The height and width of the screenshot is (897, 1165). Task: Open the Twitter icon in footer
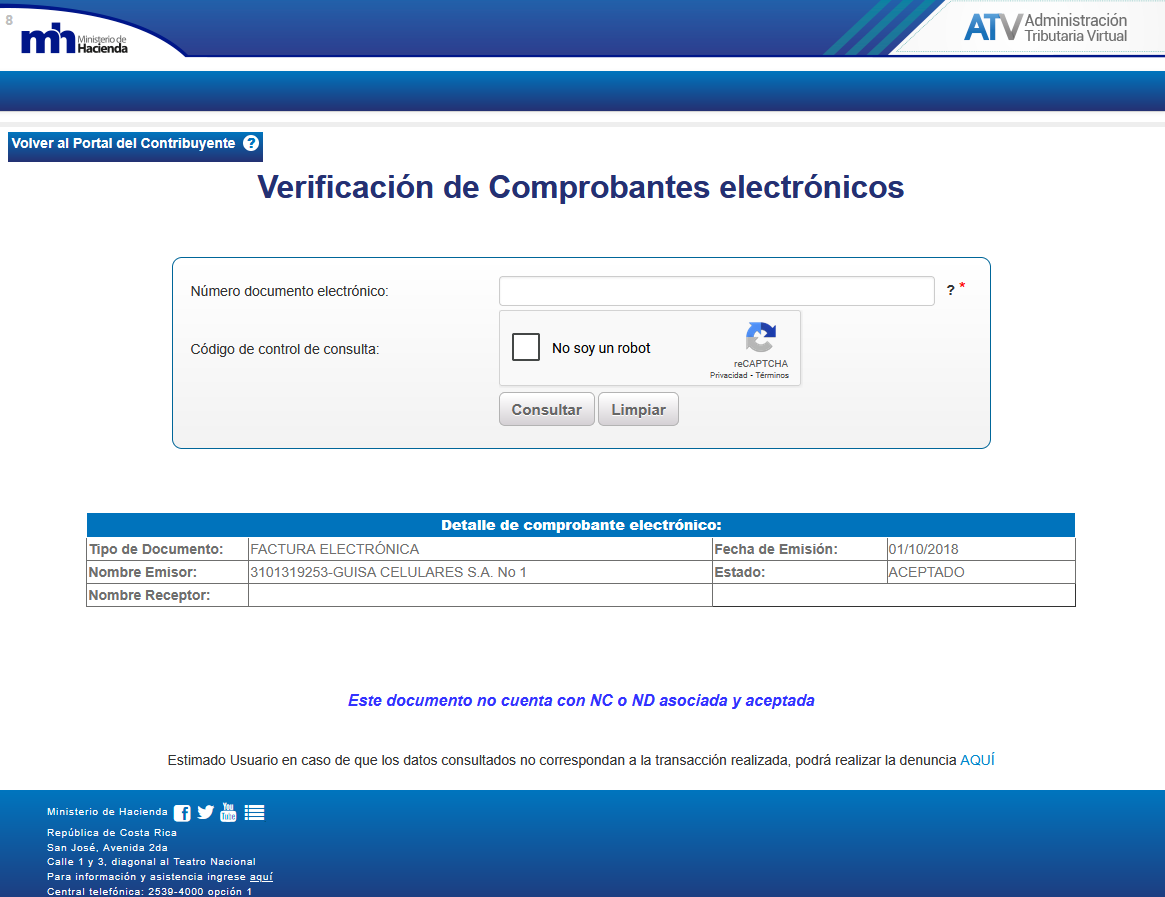point(206,812)
